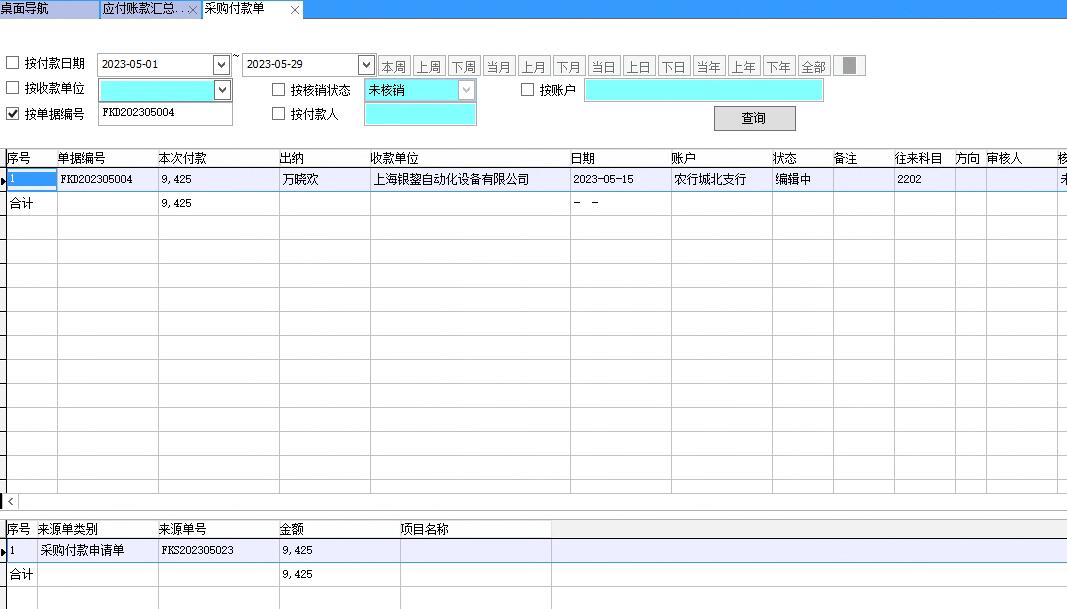Uncheck the 按单据编号 checkbox
1067x609 pixels.
coord(13,114)
